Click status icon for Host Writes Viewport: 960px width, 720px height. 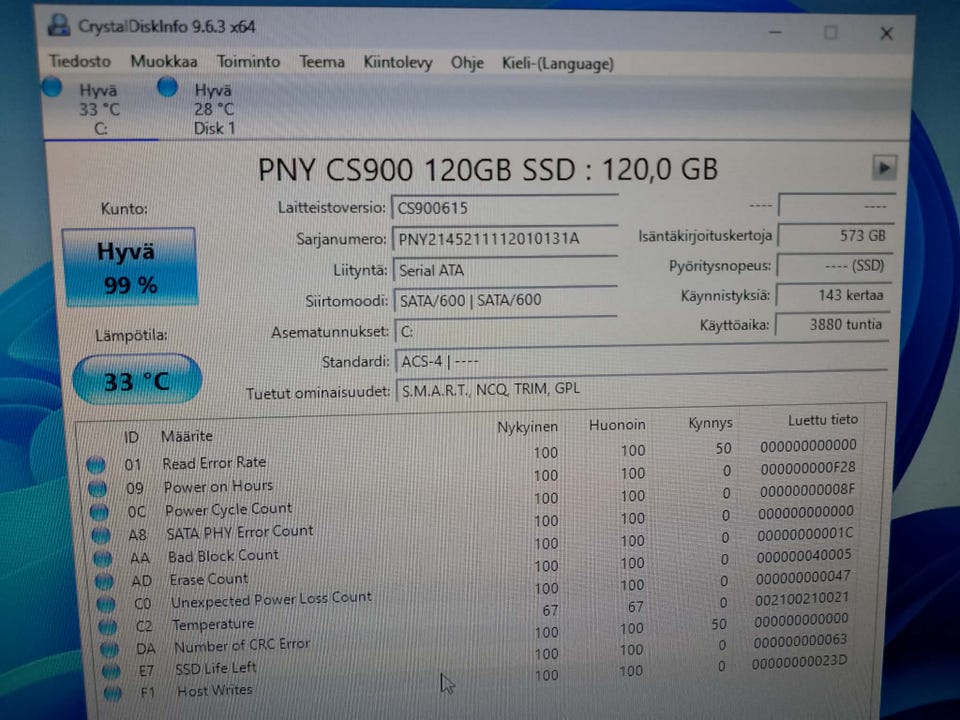113,694
